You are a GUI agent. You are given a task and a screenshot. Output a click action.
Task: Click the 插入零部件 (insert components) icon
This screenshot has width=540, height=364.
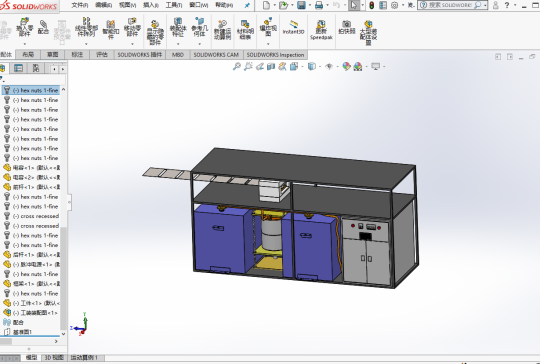24,28
